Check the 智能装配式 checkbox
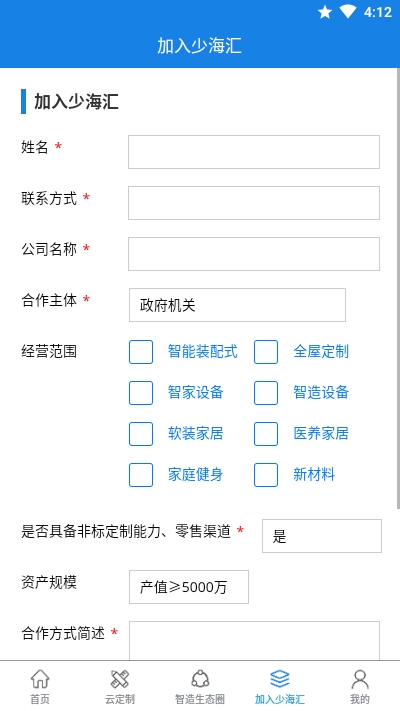 [x=141, y=352]
